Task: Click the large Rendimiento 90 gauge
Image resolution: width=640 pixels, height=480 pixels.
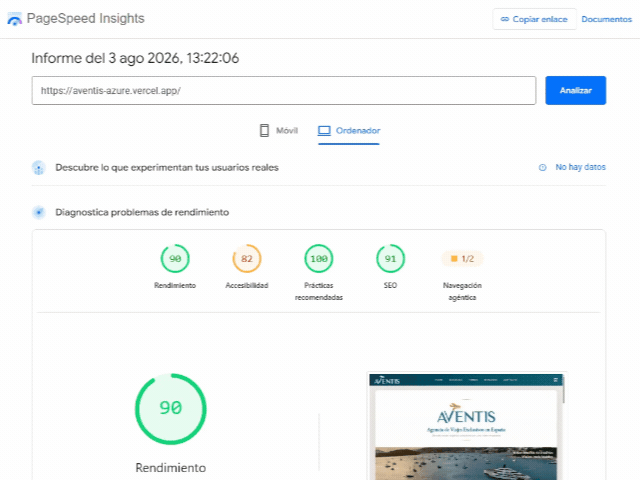Action: click(171, 409)
